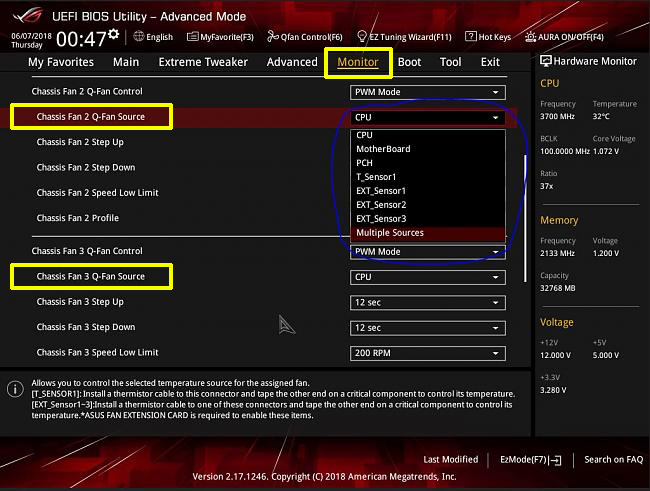Choose EXT_Sensor3 in source list
650x491 pixels.
tap(428, 219)
